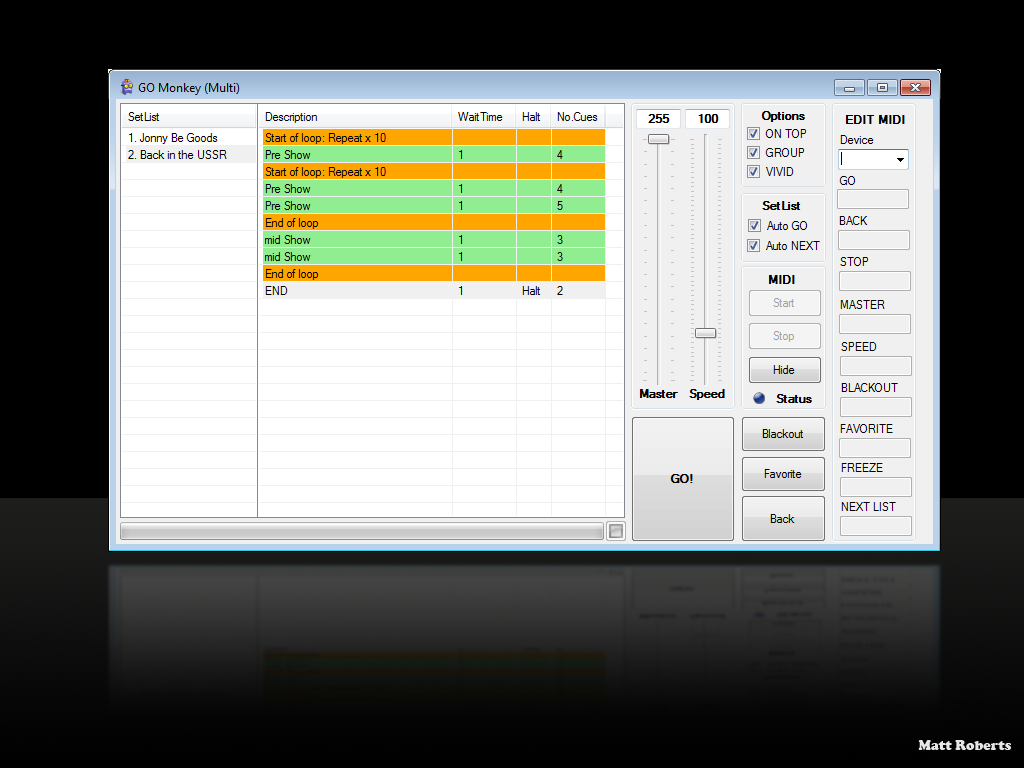Image resolution: width=1024 pixels, height=768 pixels.
Task: Disable Auto NEXT in Set List options
Action: 754,246
